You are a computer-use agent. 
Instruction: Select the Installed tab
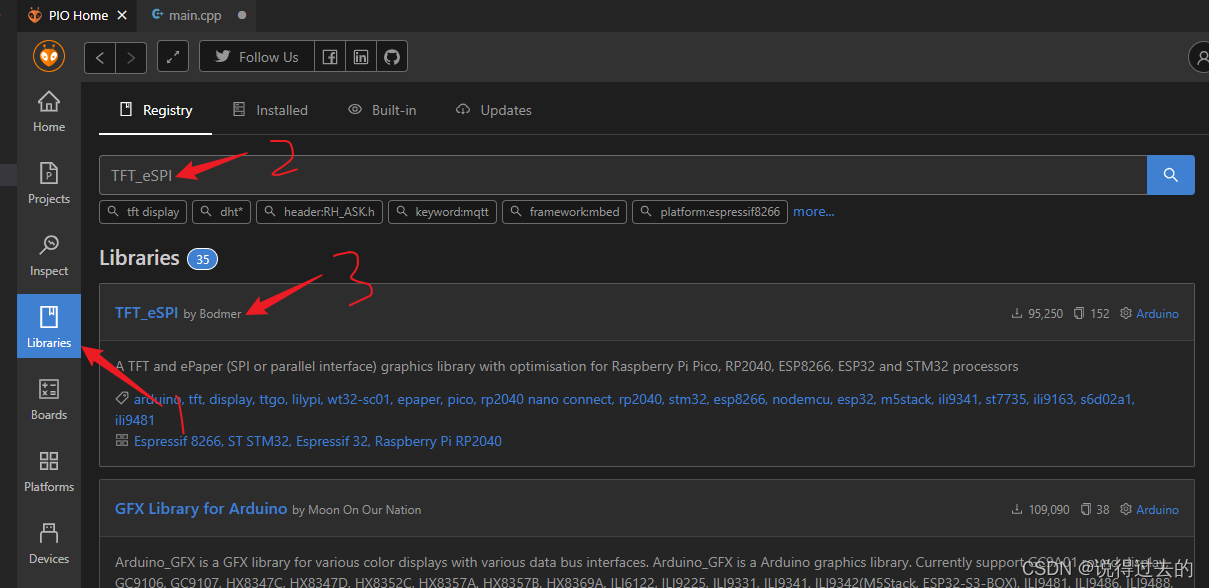[x=270, y=110]
